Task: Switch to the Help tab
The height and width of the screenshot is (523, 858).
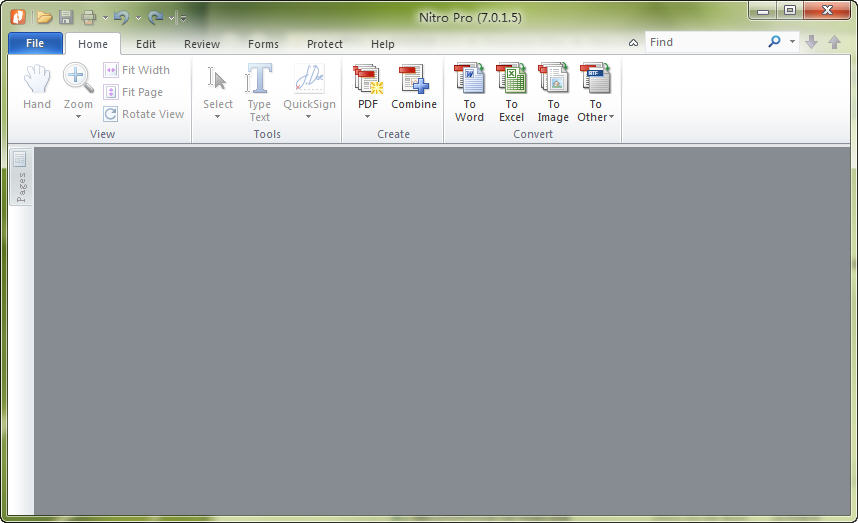Action: click(382, 44)
